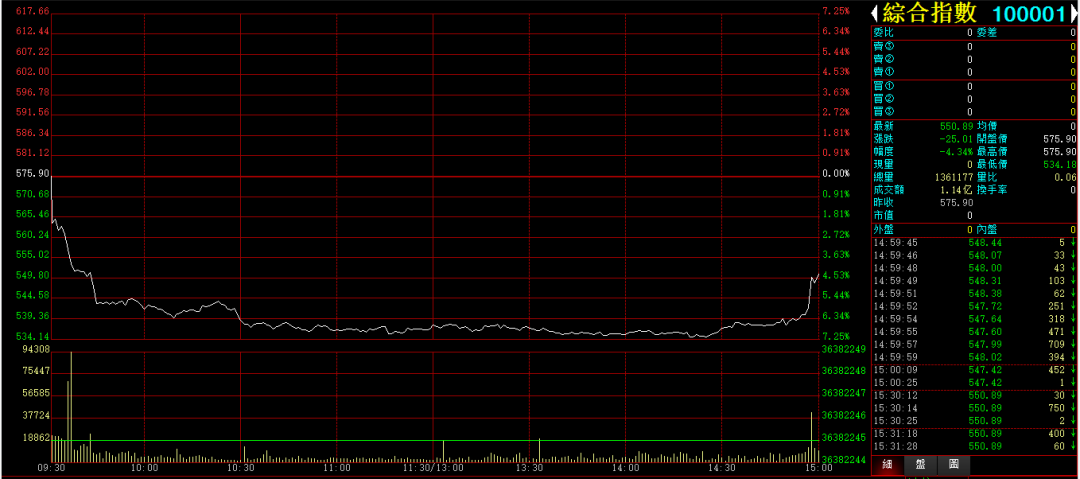Screen dimensions: 1080x479
Task: Click the 委比 label
Action: pyautogui.click(x=883, y=32)
